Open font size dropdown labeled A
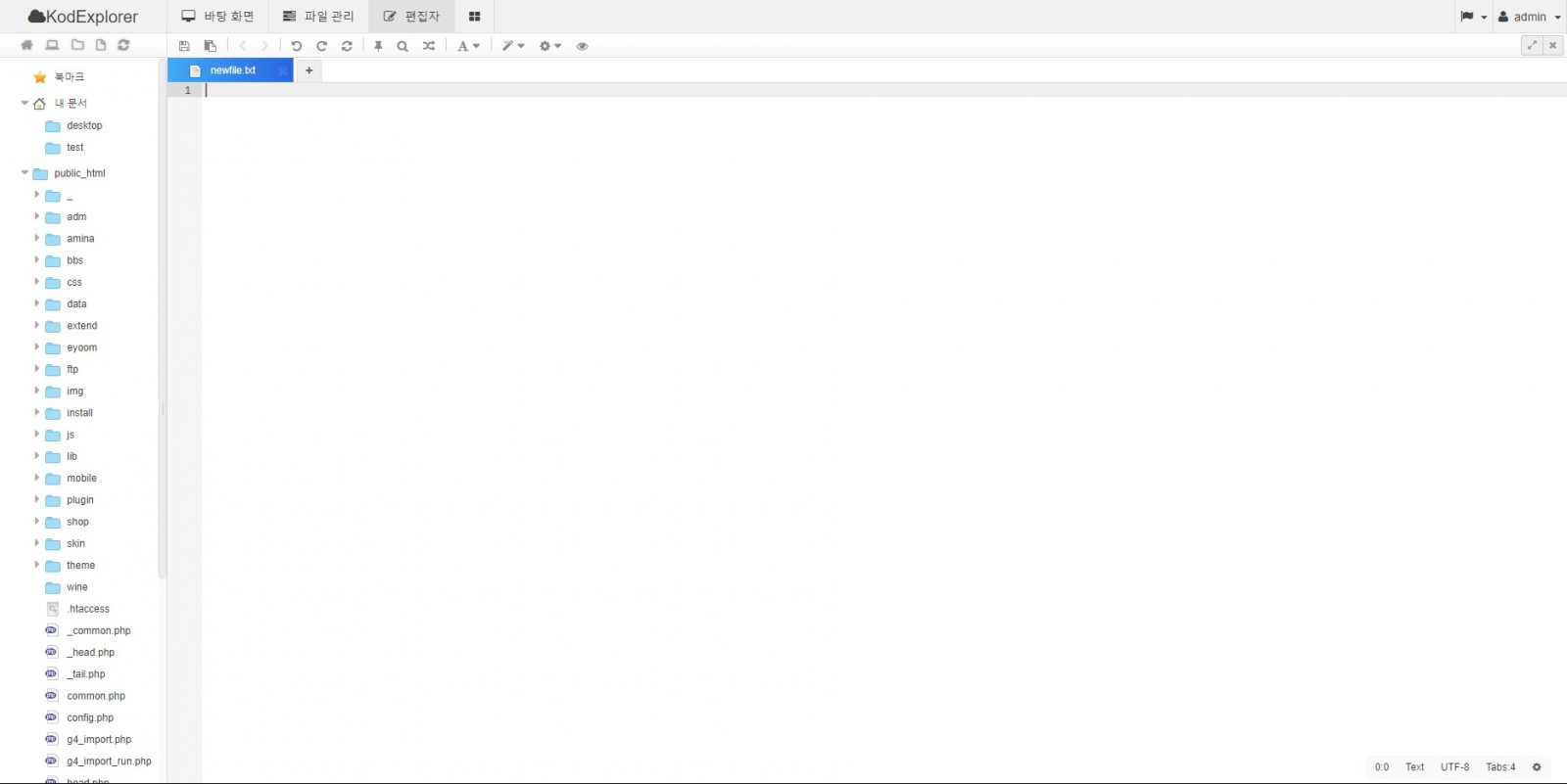The image size is (1567, 784). pos(469,46)
